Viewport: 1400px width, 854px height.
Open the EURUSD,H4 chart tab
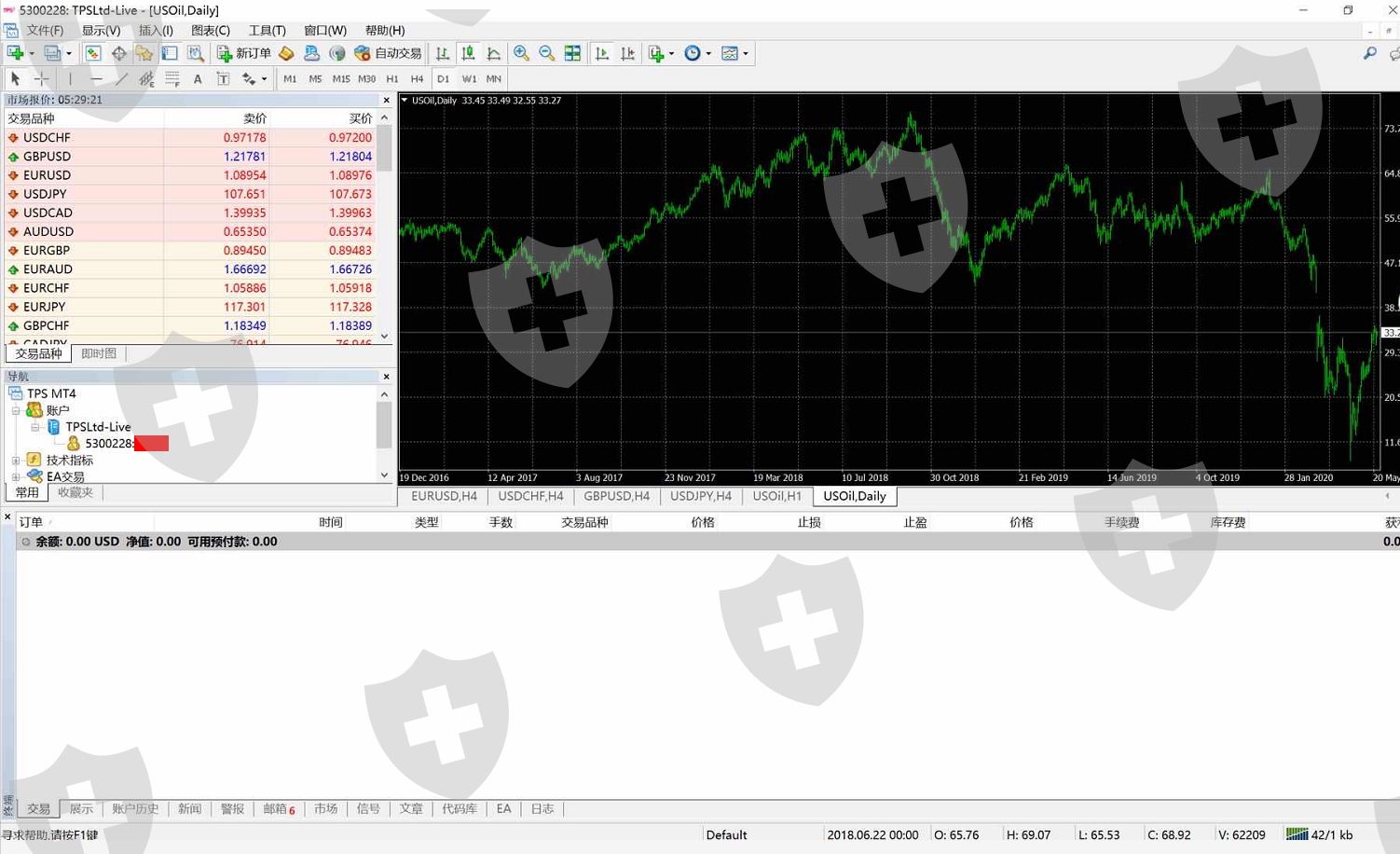tap(444, 496)
